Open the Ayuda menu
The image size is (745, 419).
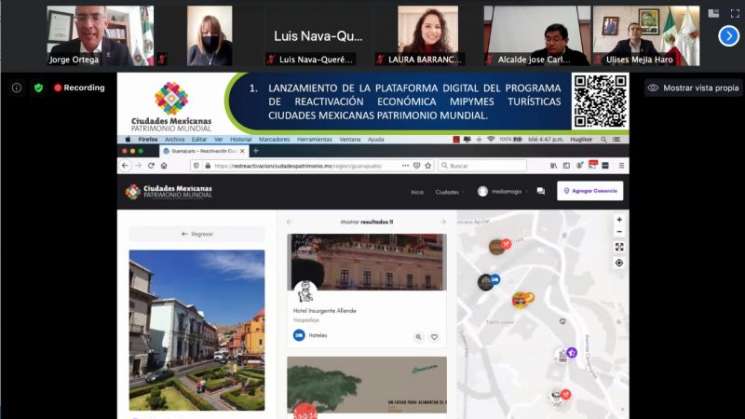coord(376,140)
